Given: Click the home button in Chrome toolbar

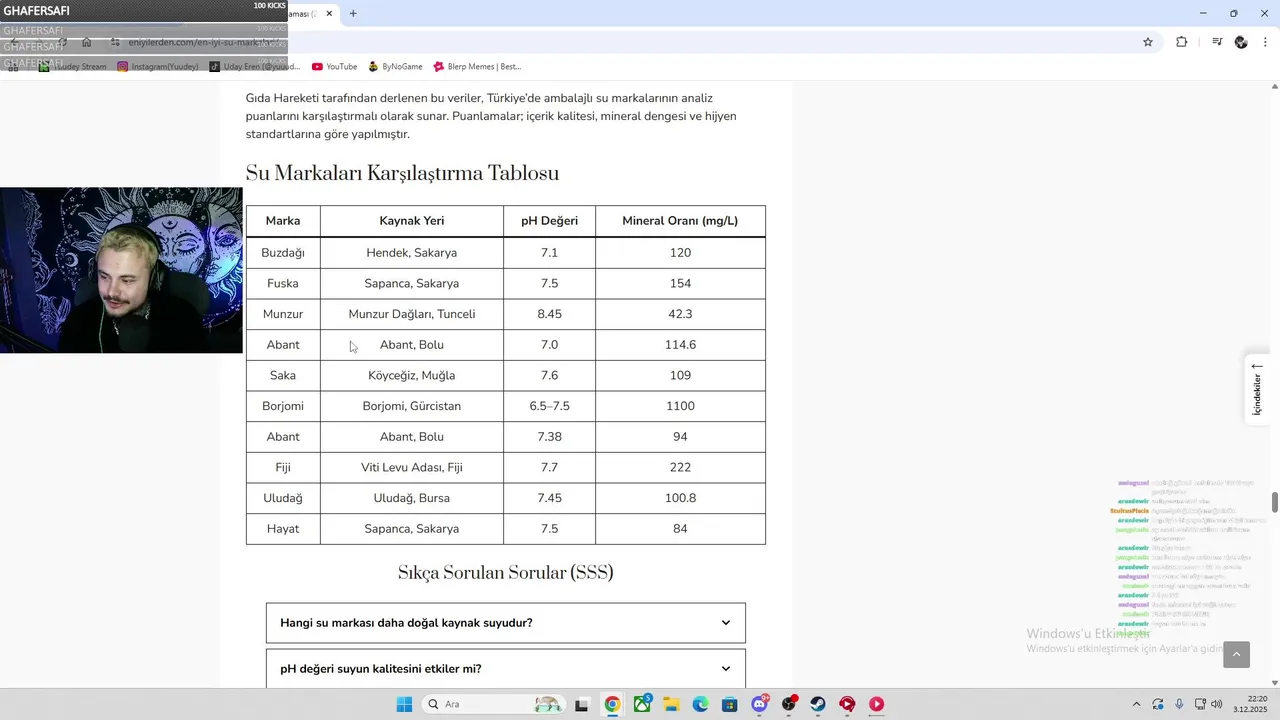Looking at the screenshot, I should [x=87, y=42].
